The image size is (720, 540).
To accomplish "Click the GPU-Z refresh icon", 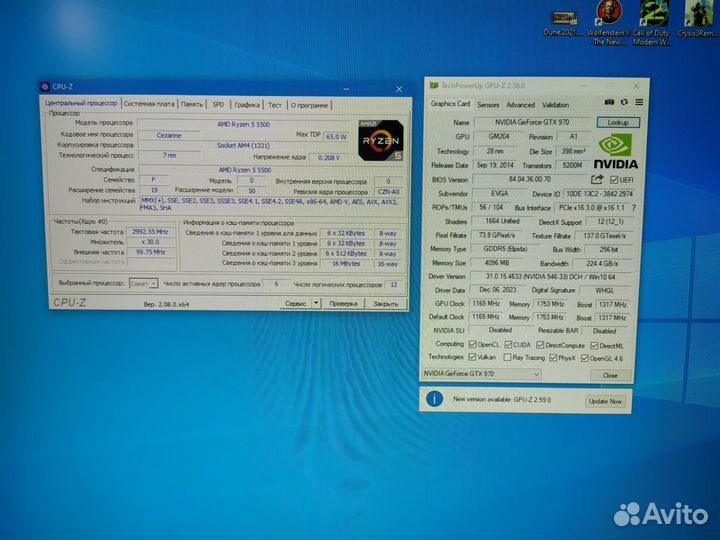I will click(624, 102).
